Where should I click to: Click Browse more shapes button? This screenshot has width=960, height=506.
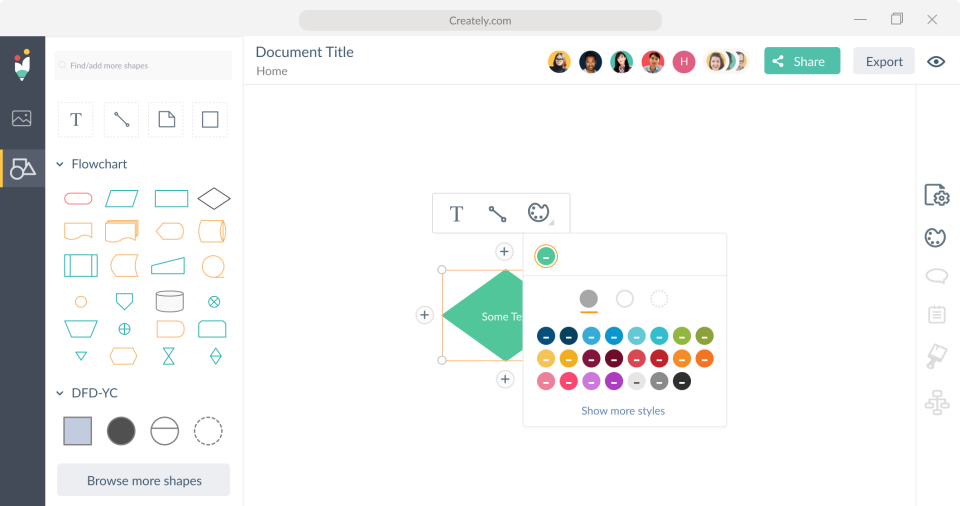tap(144, 480)
